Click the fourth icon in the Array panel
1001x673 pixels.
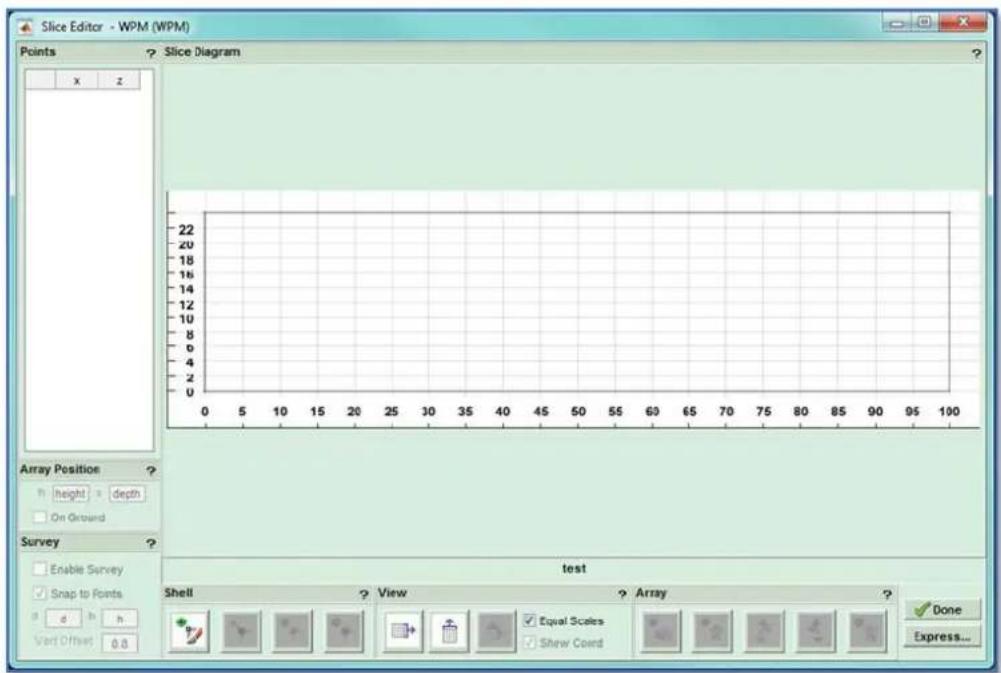[x=816, y=631]
